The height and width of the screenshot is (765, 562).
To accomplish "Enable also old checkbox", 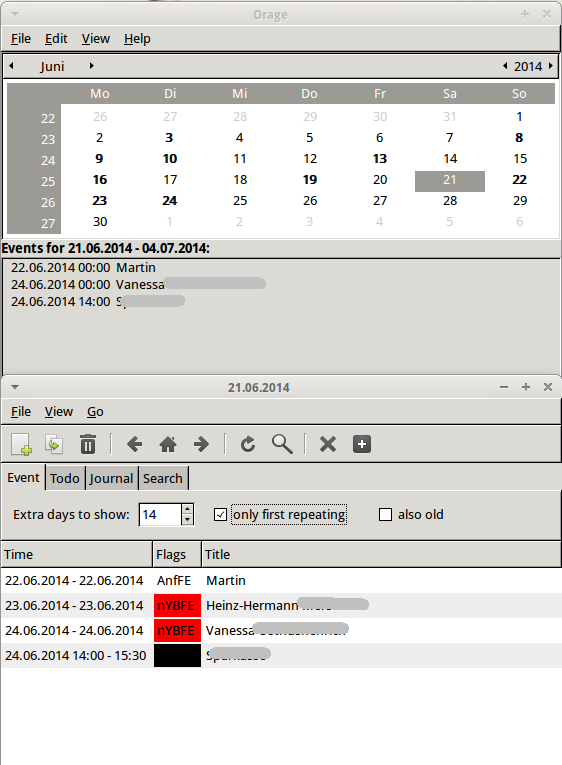I will click(385, 515).
